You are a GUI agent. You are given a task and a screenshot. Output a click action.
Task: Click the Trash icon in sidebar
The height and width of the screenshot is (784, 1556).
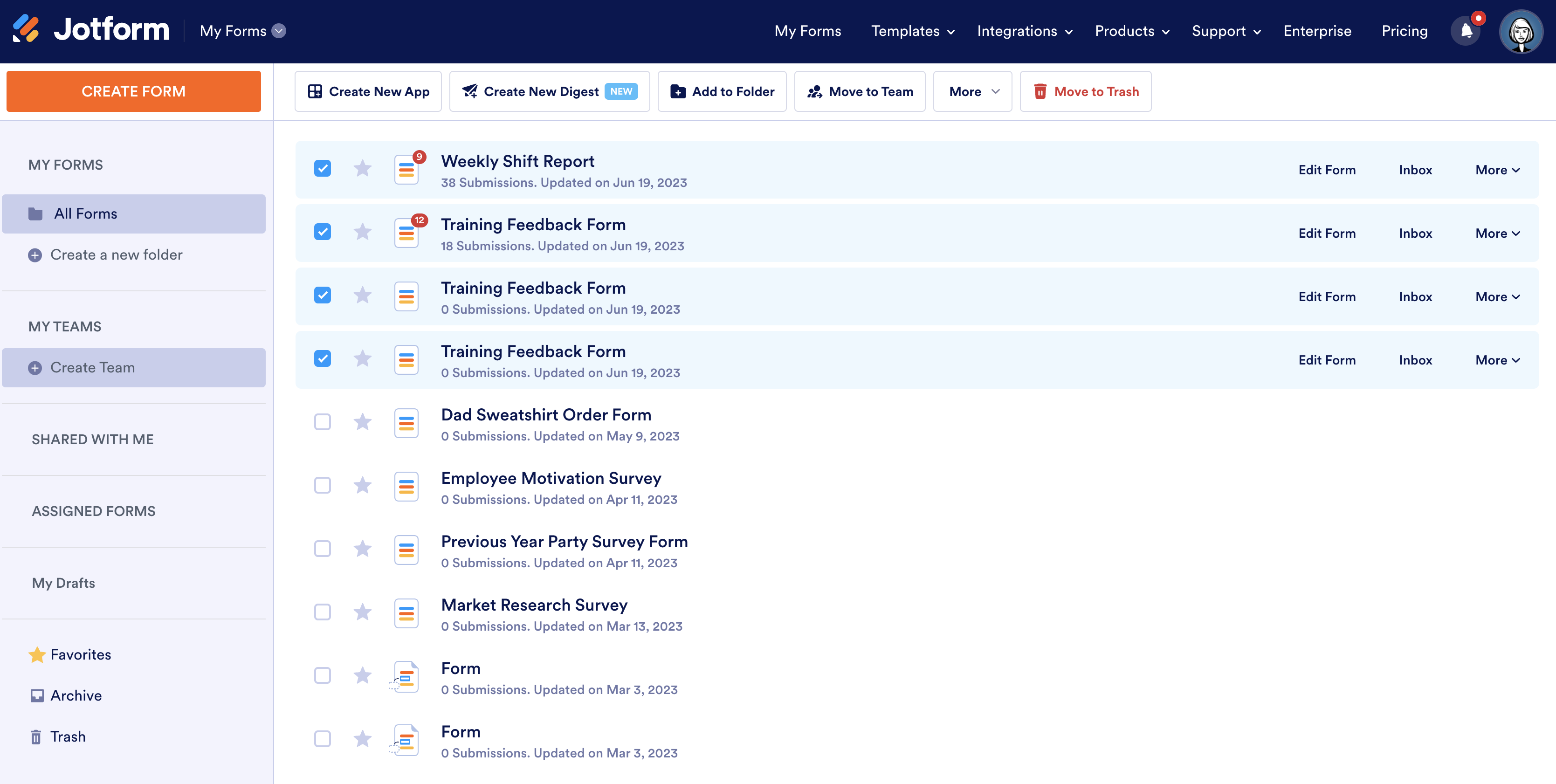[36, 737]
